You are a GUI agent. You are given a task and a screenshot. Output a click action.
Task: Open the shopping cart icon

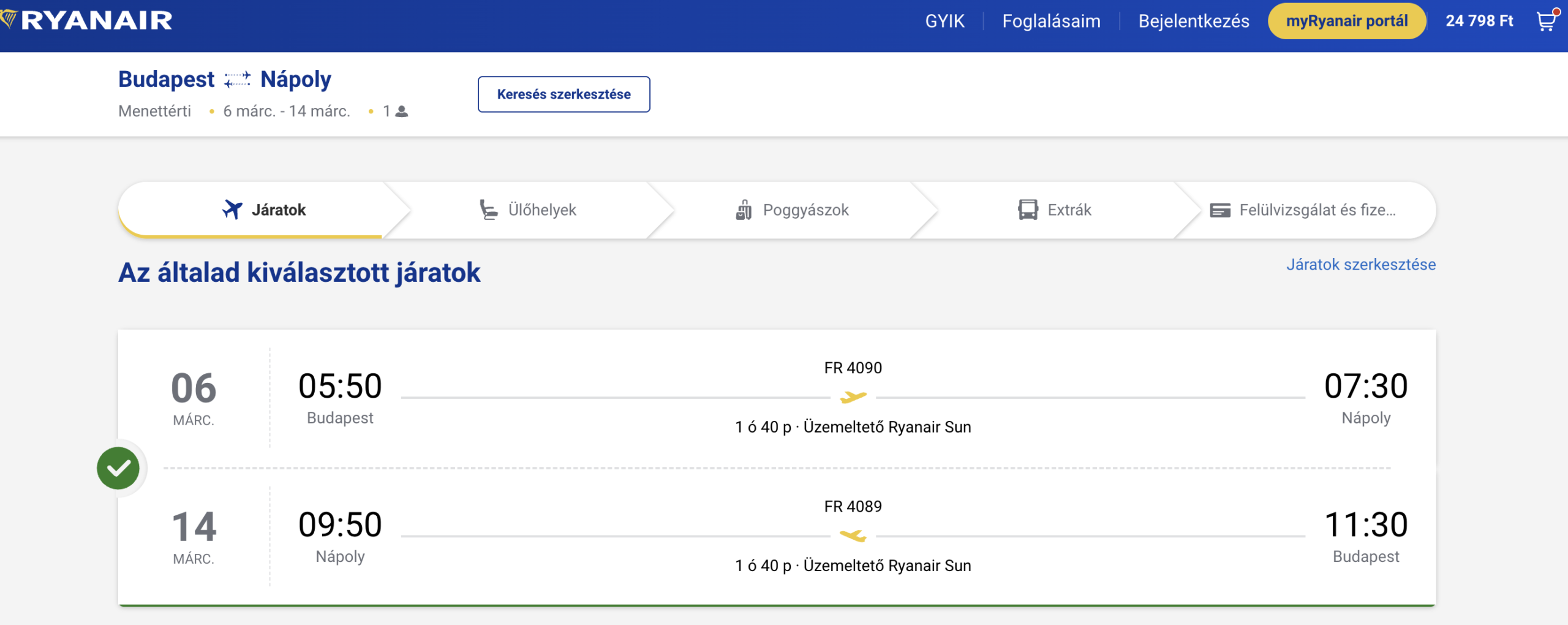(1546, 21)
